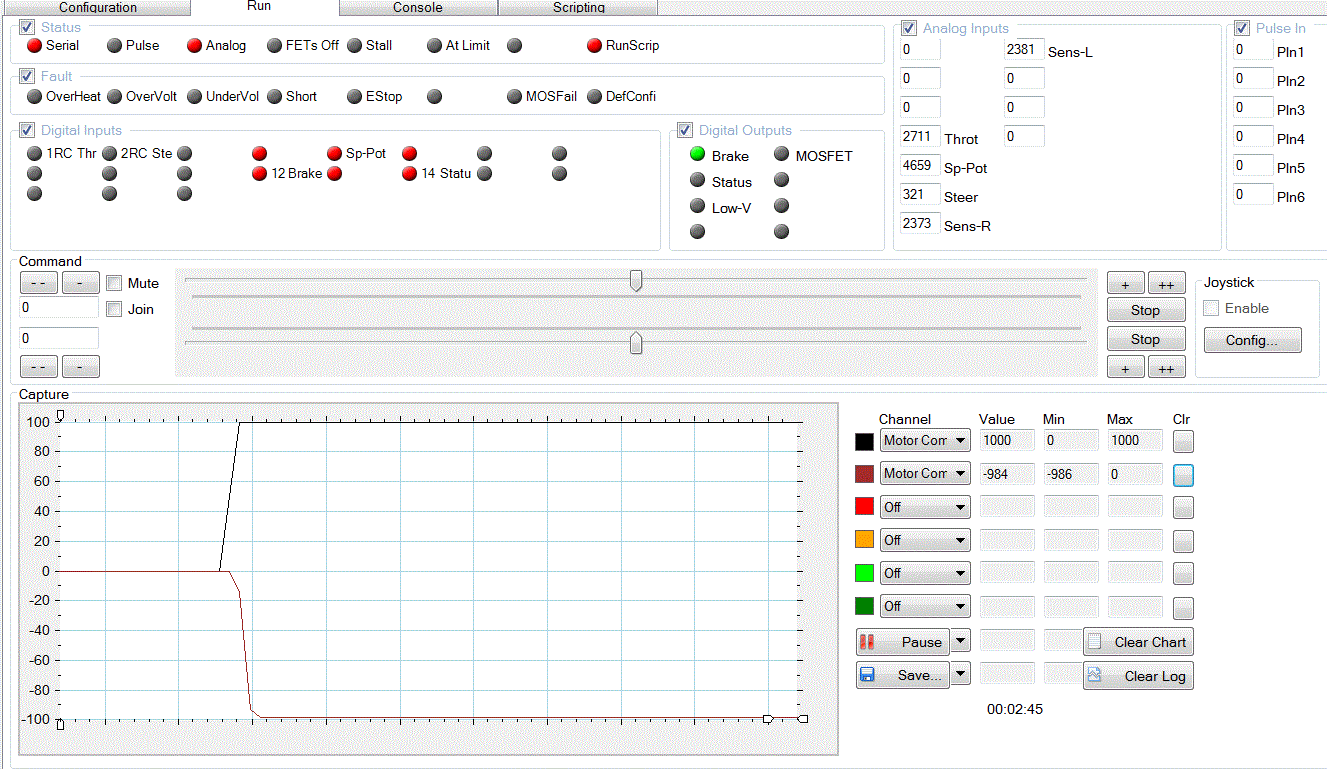Enable the Mute checkbox
1327x769 pixels.
coord(115,284)
